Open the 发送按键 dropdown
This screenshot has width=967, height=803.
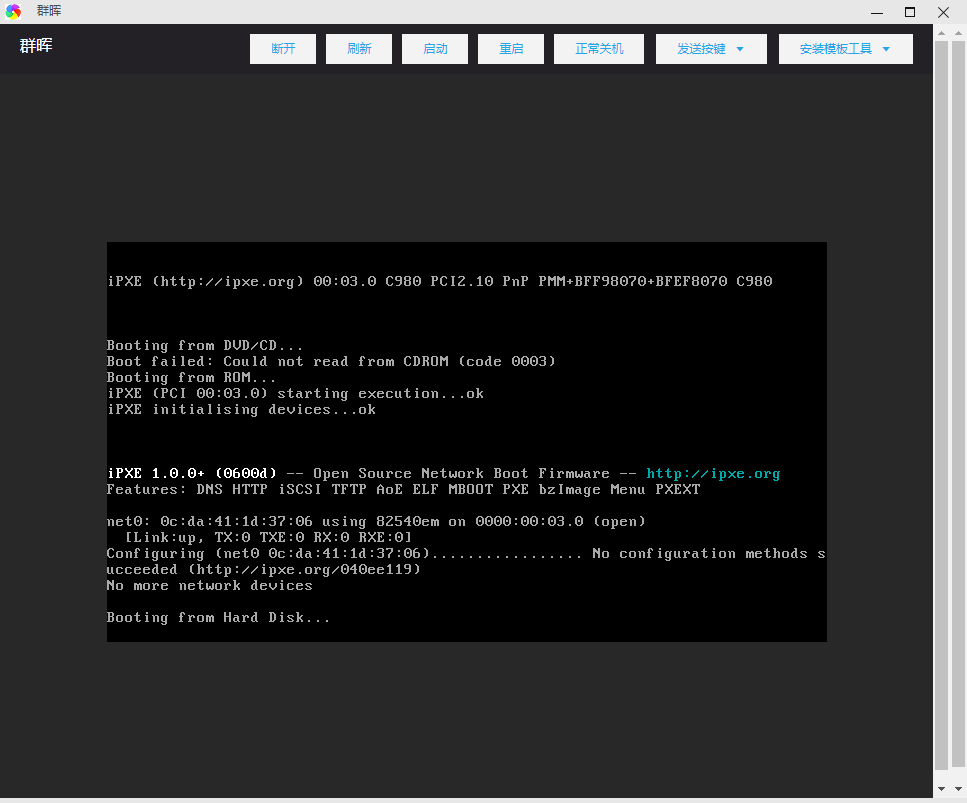(x=711, y=49)
